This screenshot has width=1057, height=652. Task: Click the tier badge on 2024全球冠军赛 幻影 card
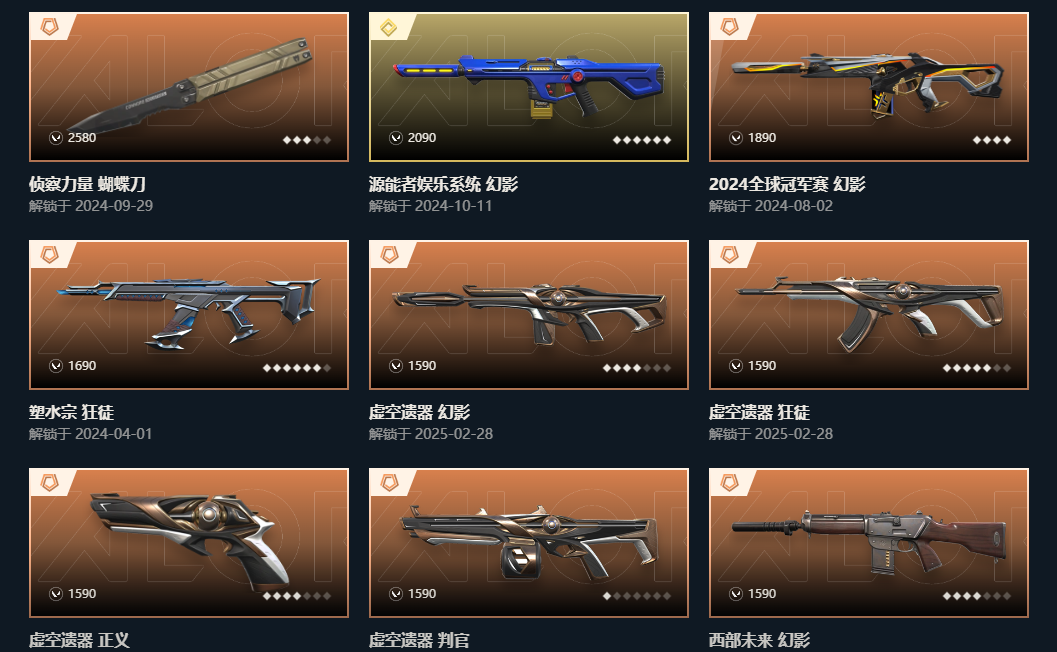[x=729, y=27]
